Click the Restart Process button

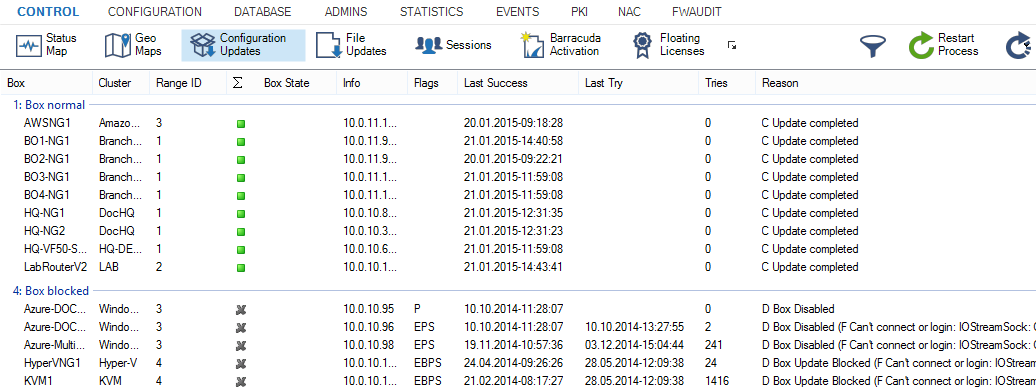pyautogui.click(x=944, y=45)
